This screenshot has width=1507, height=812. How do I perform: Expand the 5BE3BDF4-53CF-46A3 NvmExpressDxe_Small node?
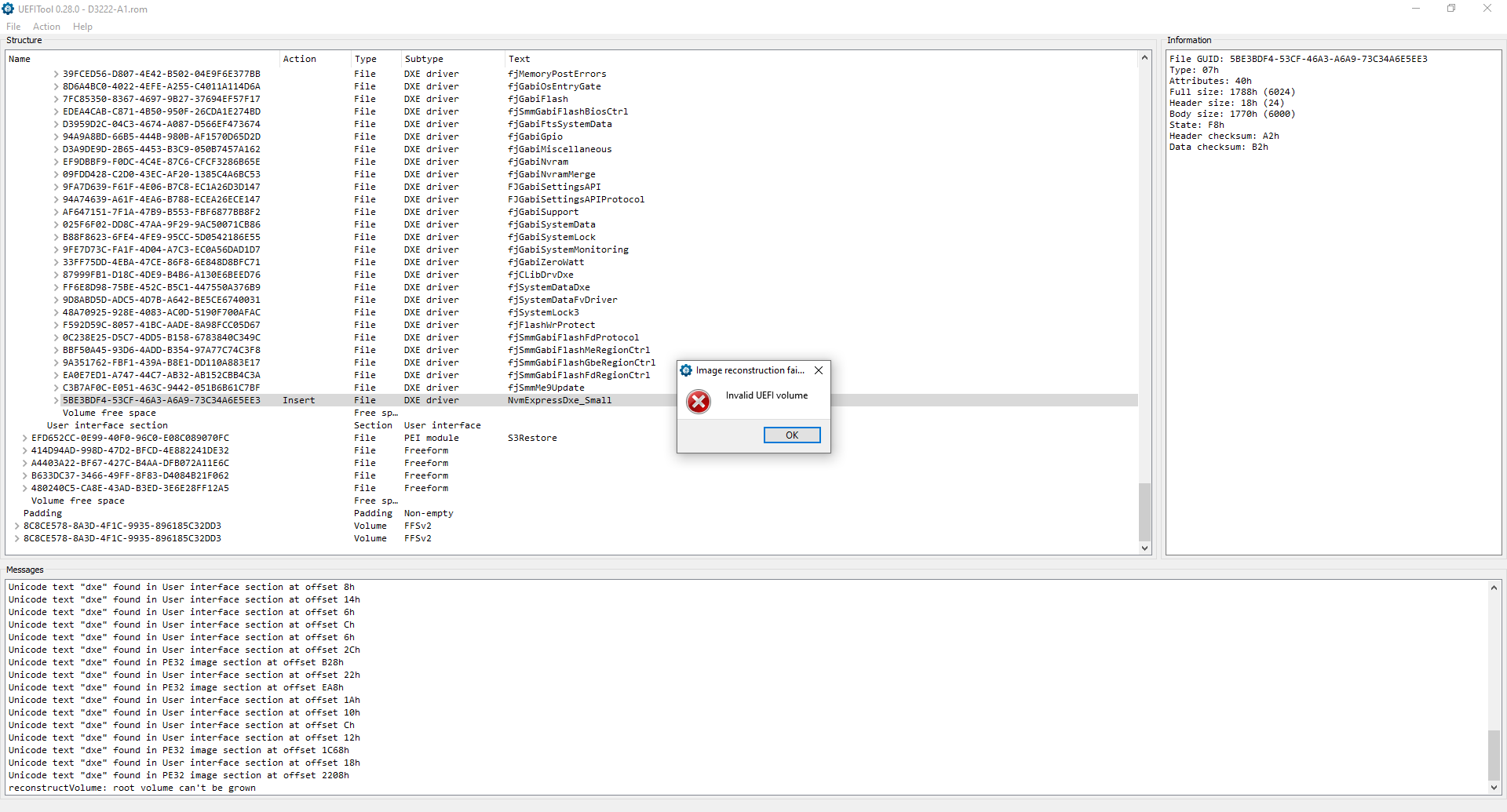[56, 400]
